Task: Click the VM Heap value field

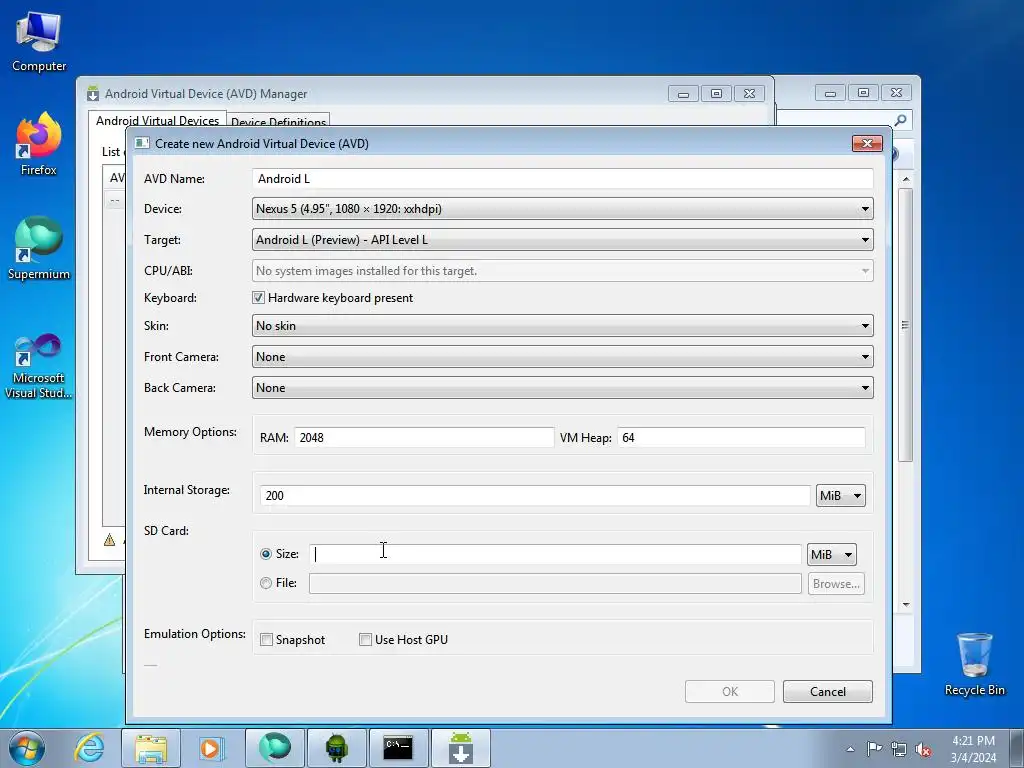Action: [741, 438]
